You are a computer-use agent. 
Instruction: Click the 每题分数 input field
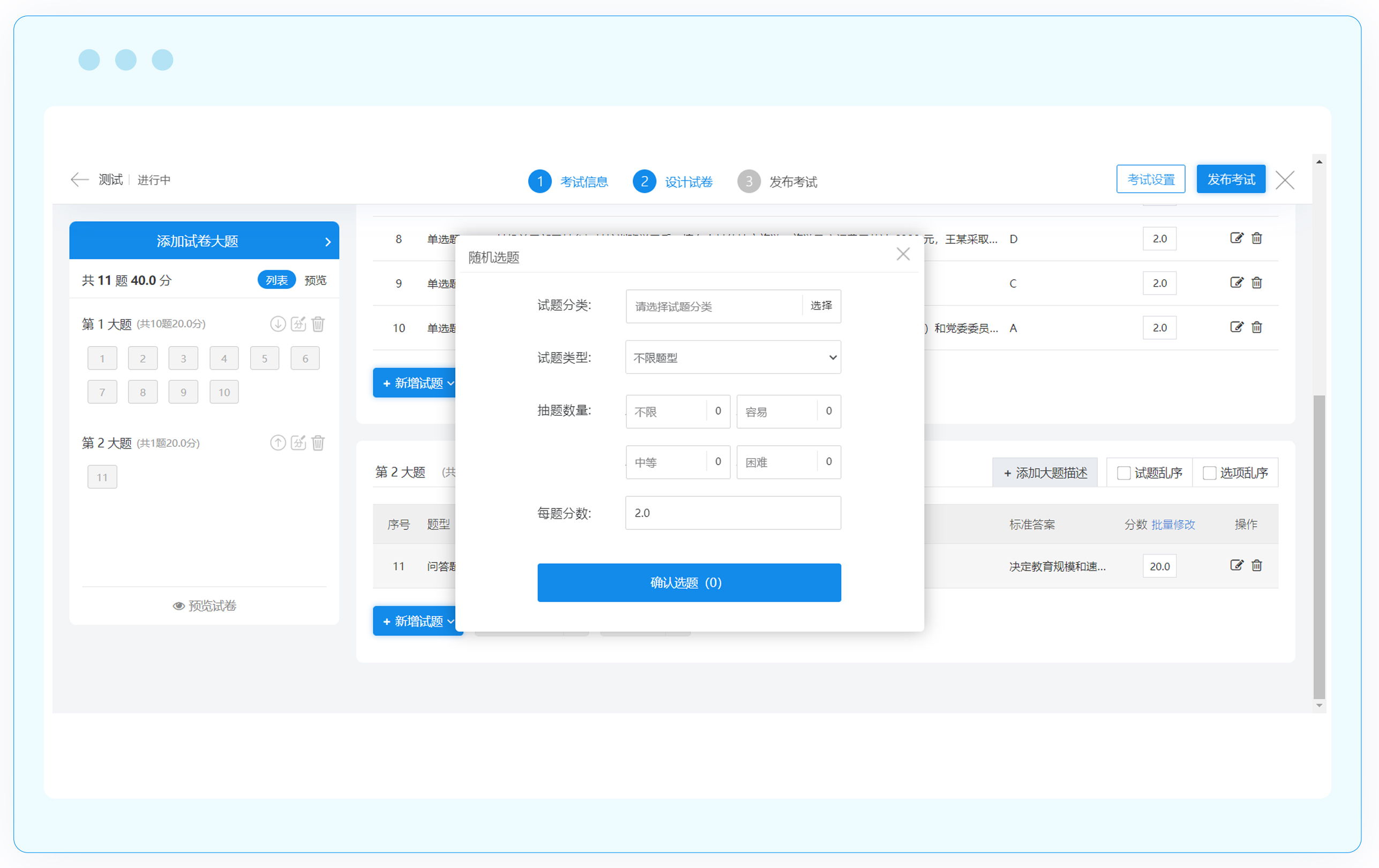[733, 513]
